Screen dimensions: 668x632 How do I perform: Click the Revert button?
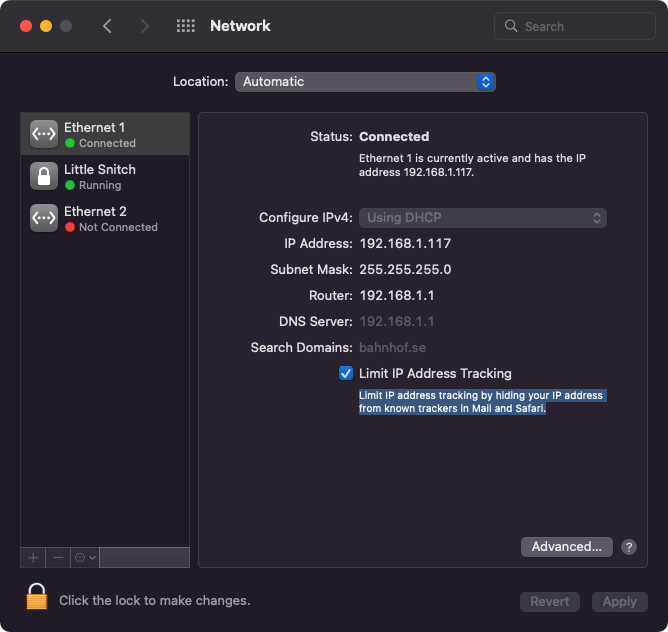tap(549, 601)
